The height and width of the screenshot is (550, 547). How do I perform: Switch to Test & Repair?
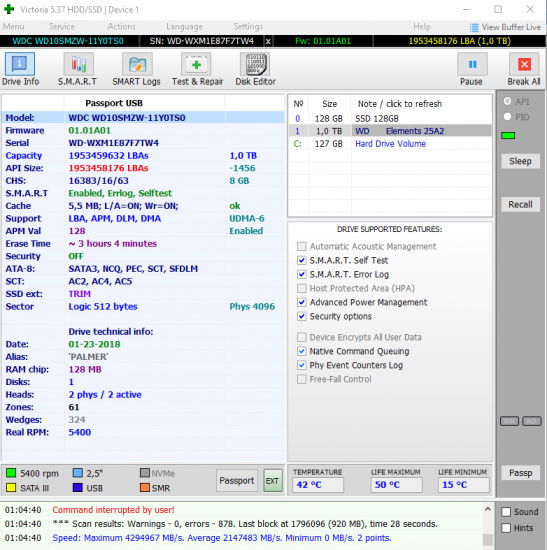pos(197,69)
